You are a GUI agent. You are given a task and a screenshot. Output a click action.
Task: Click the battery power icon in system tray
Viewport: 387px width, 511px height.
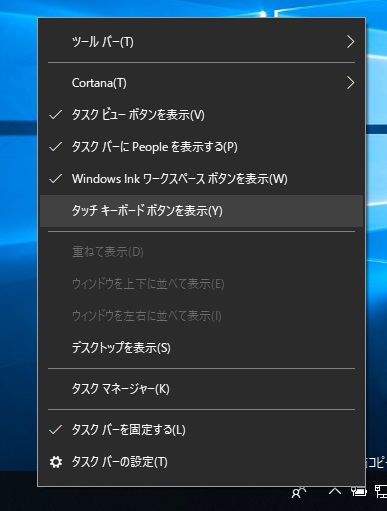tap(359, 491)
